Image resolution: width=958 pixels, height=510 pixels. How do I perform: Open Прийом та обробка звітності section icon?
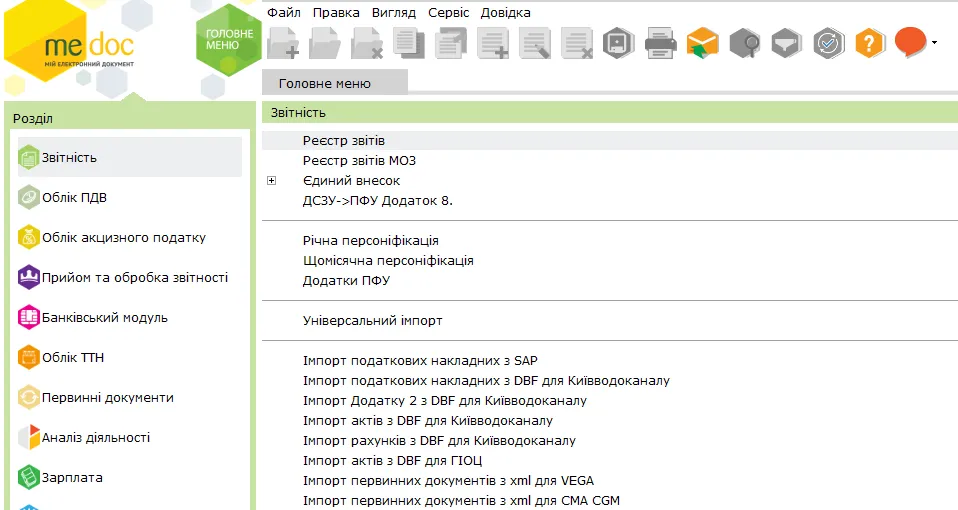click(29, 278)
